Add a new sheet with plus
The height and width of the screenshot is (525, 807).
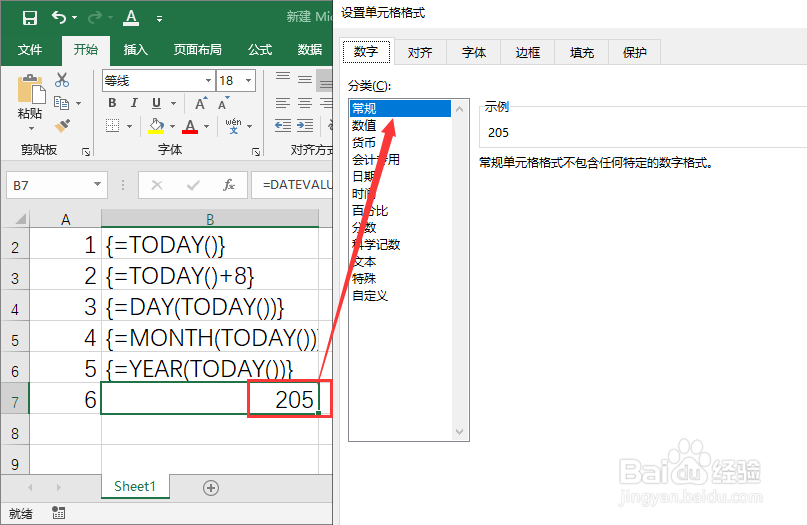(210, 487)
